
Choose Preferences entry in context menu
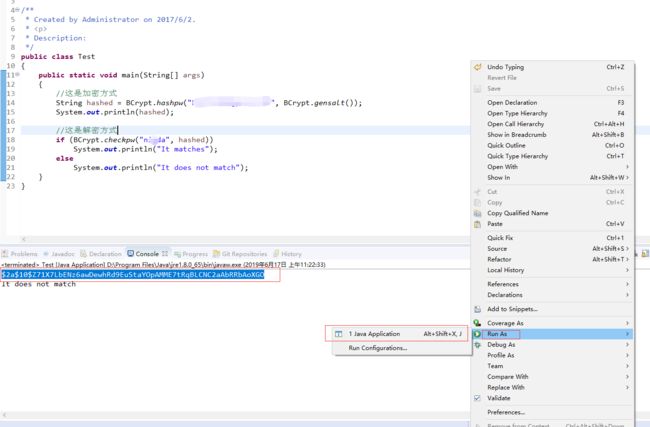click(553, 412)
